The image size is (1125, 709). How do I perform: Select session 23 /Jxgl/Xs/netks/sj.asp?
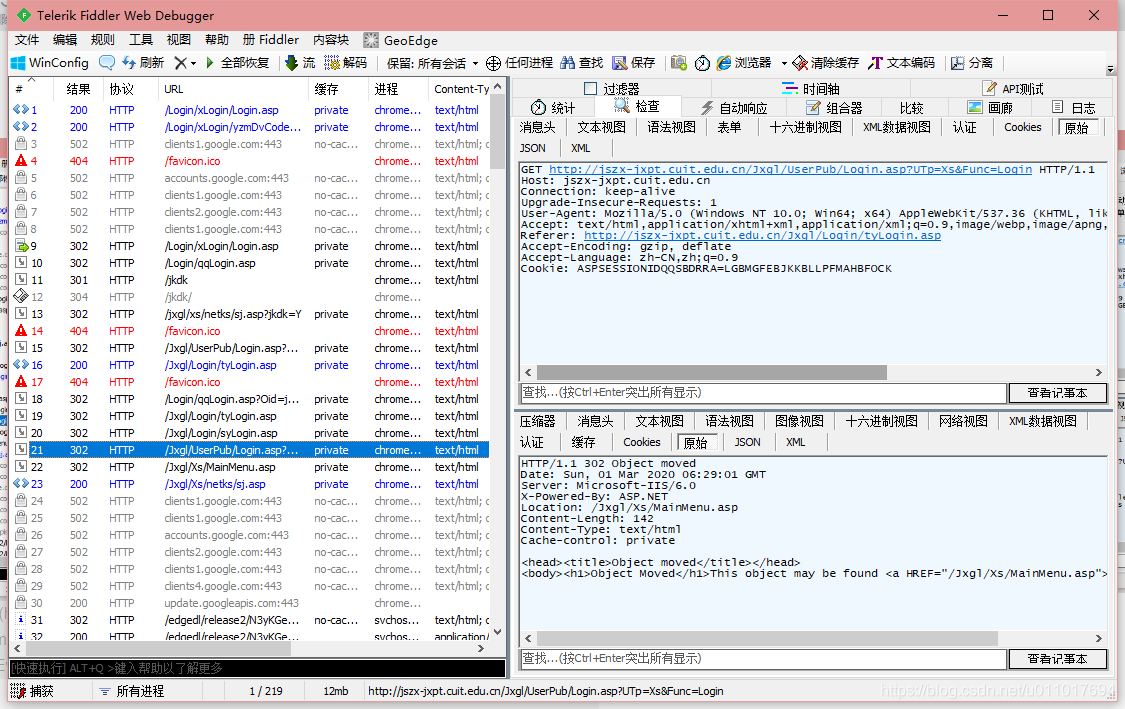pyautogui.click(x=250, y=484)
